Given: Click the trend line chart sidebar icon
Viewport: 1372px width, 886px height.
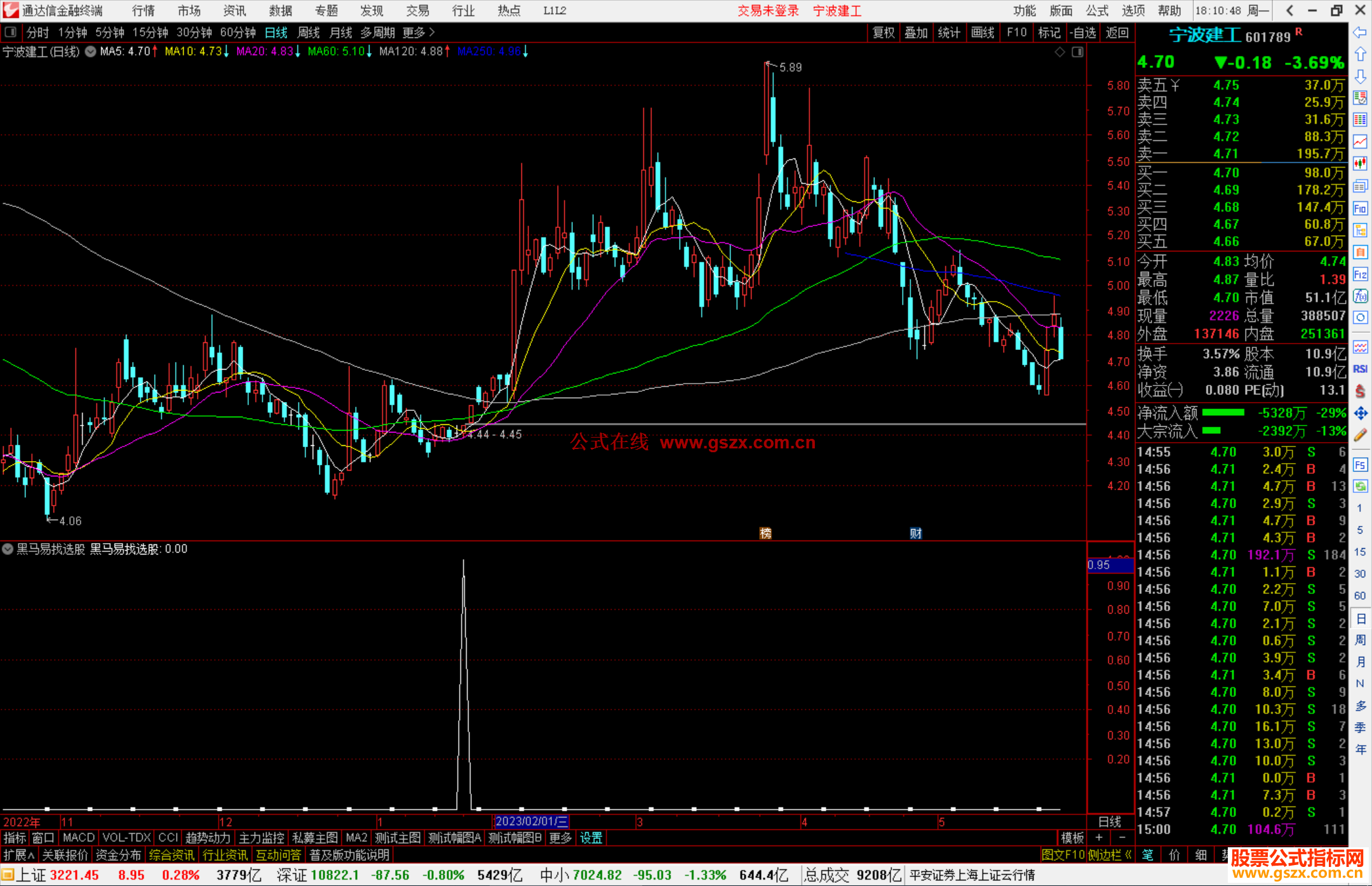Looking at the screenshot, I should [1360, 142].
